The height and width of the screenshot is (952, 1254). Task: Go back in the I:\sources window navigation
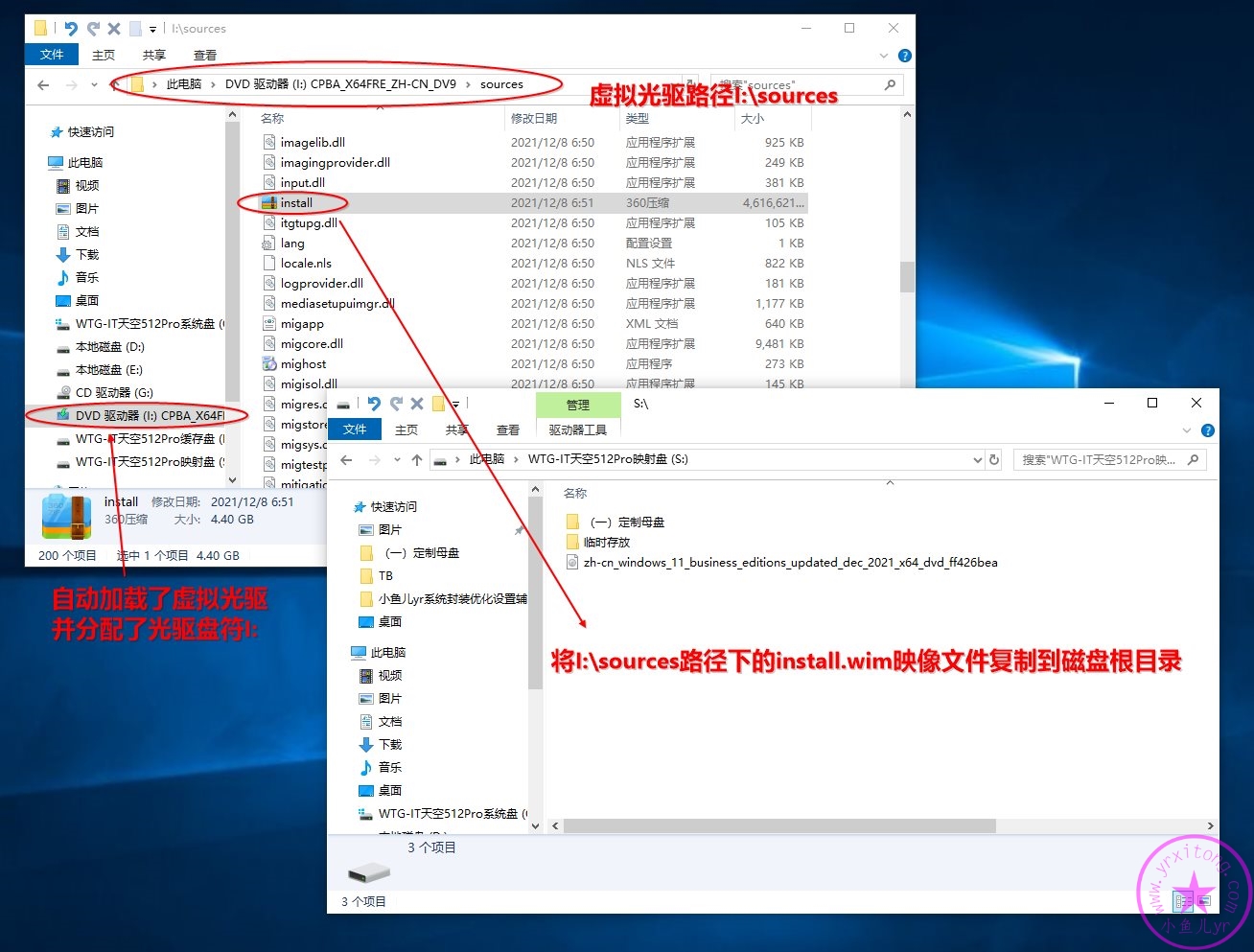(43, 84)
